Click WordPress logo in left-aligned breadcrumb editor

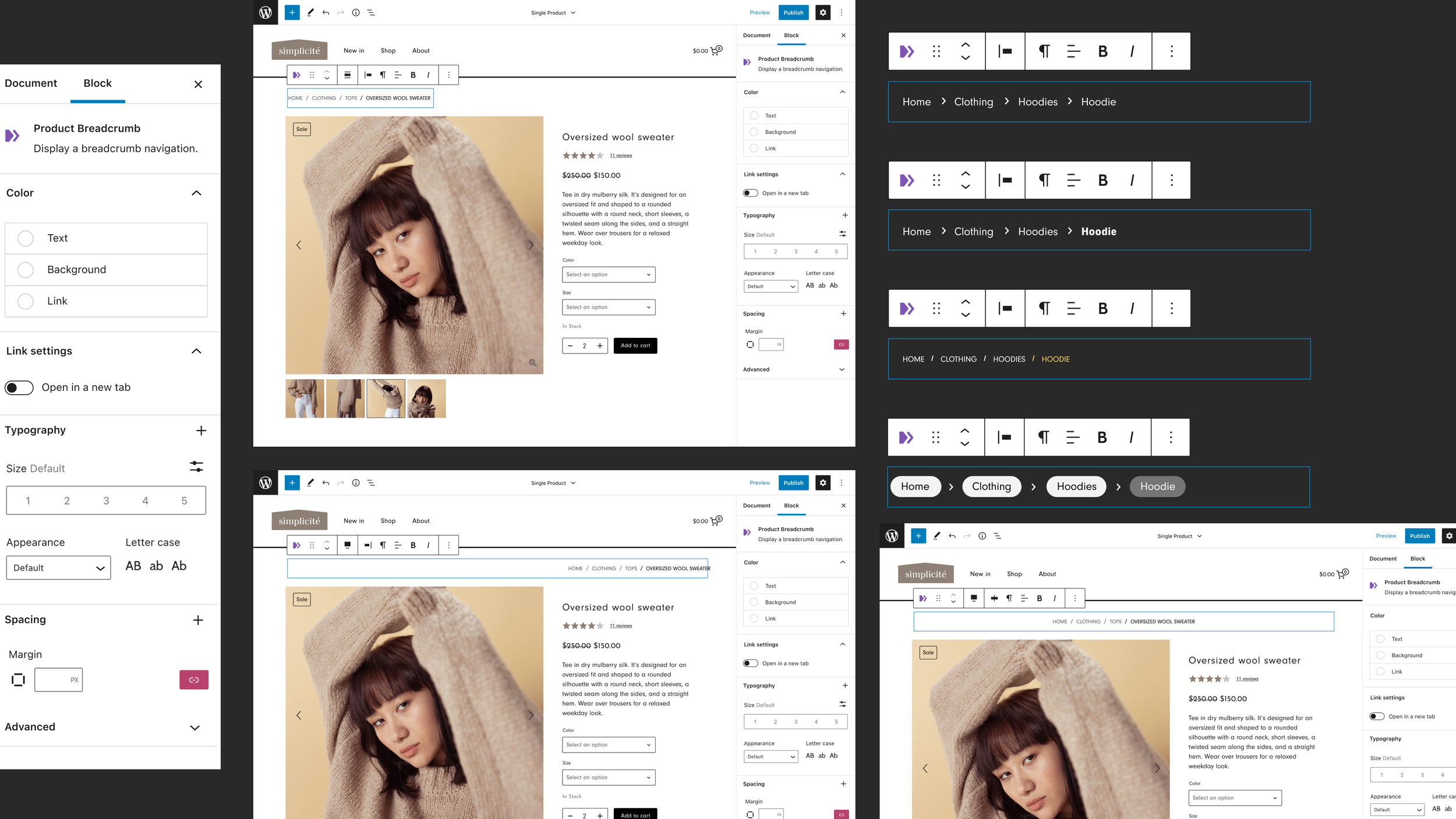266,12
